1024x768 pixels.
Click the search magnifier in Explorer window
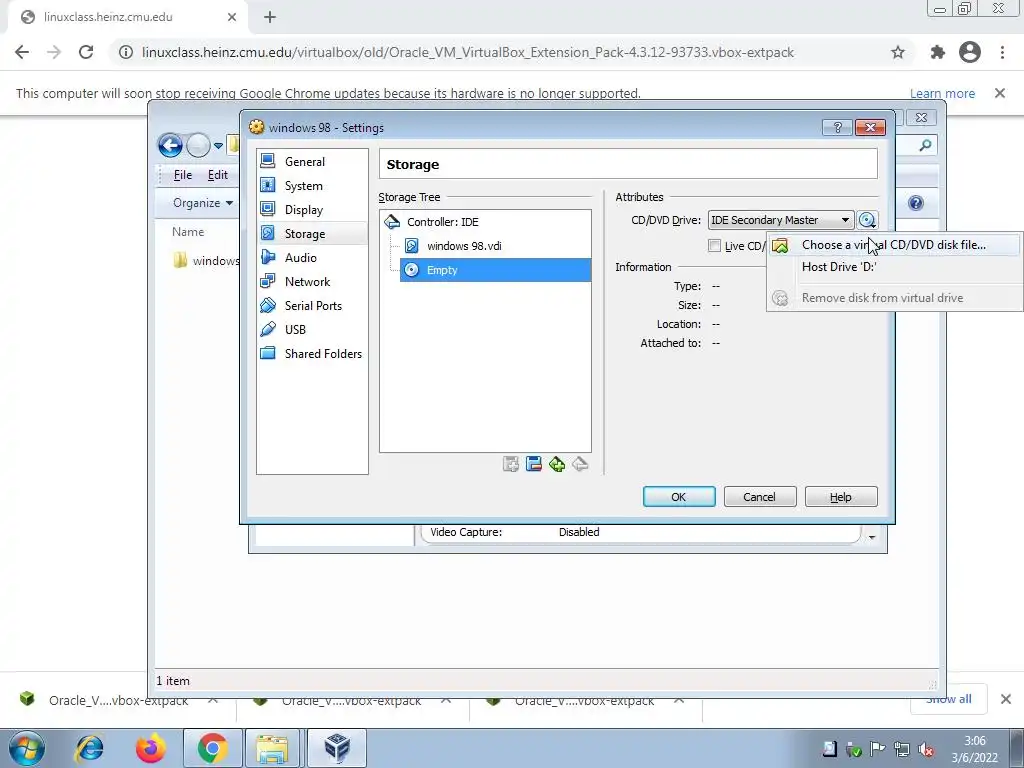(925, 145)
